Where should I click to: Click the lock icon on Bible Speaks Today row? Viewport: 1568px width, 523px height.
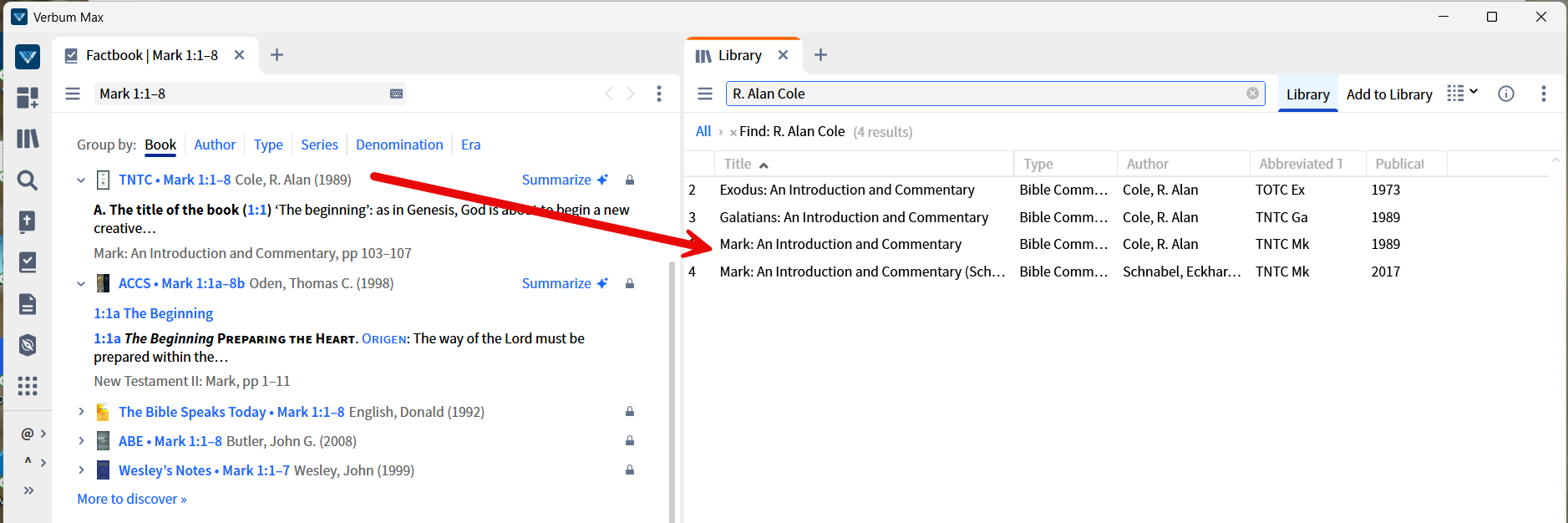coord(630,411)
